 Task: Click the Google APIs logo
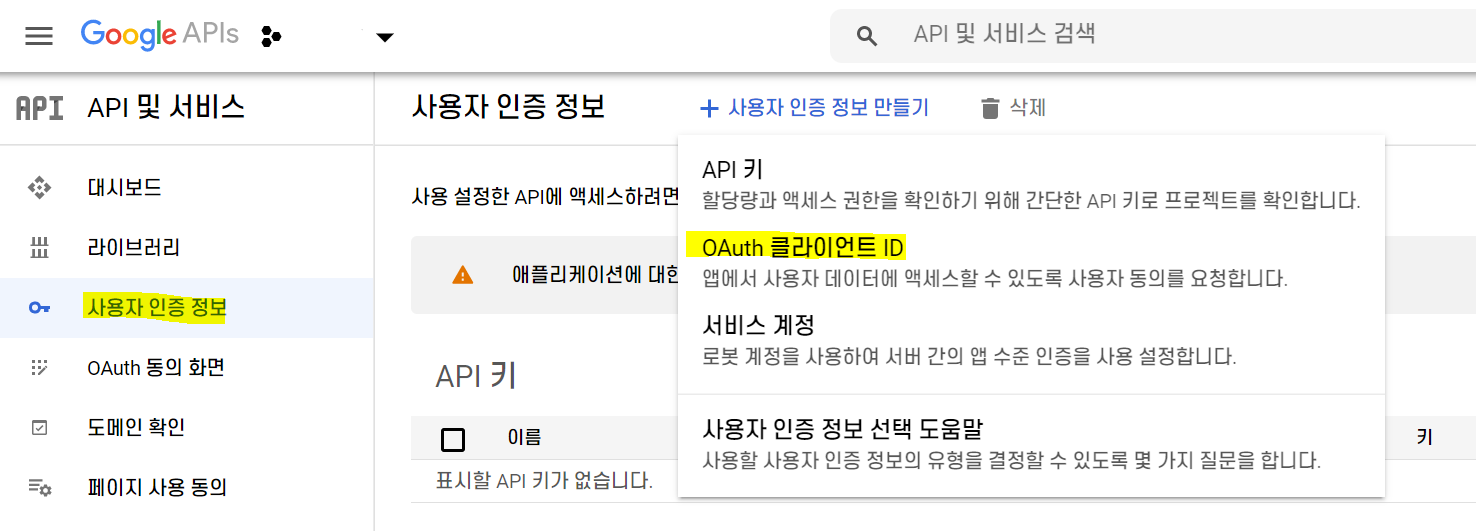(159, 35)
